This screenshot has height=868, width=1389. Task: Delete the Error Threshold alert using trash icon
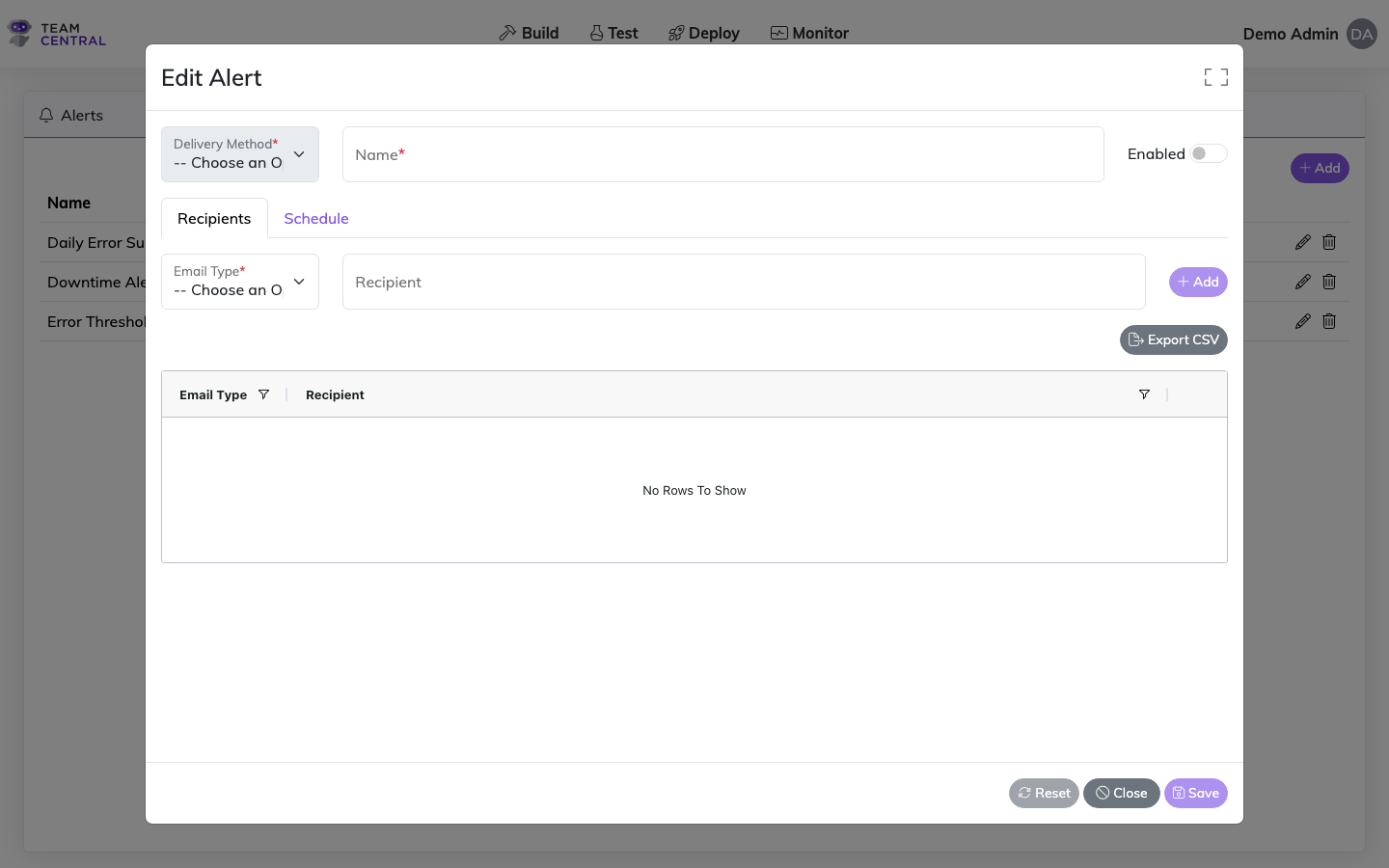1329,321
